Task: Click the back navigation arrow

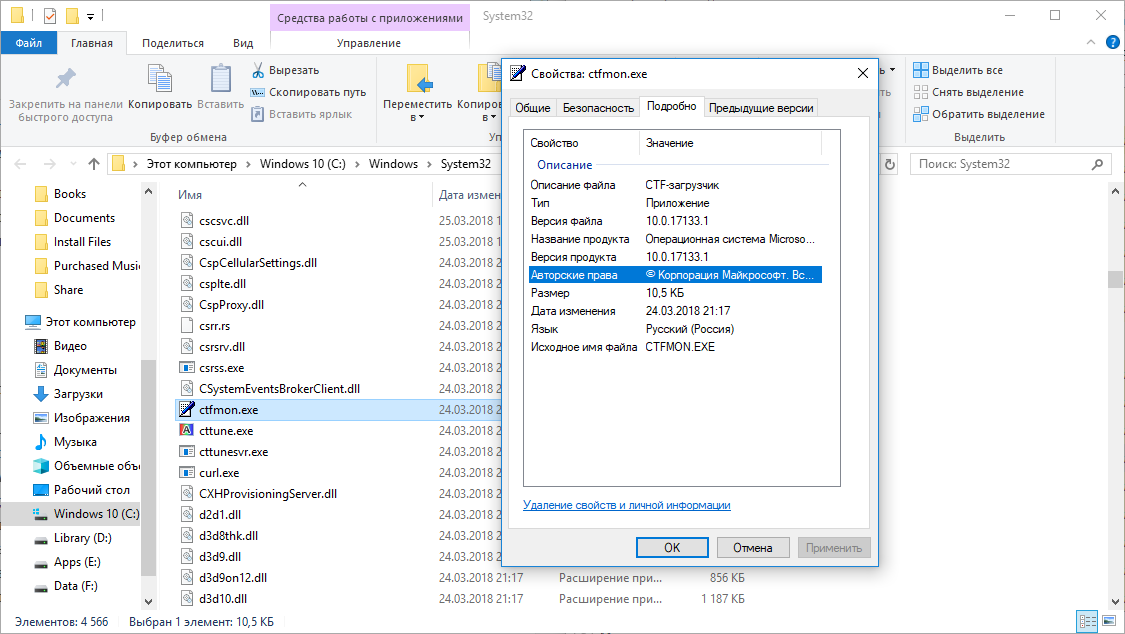Action: click(20, 164)
